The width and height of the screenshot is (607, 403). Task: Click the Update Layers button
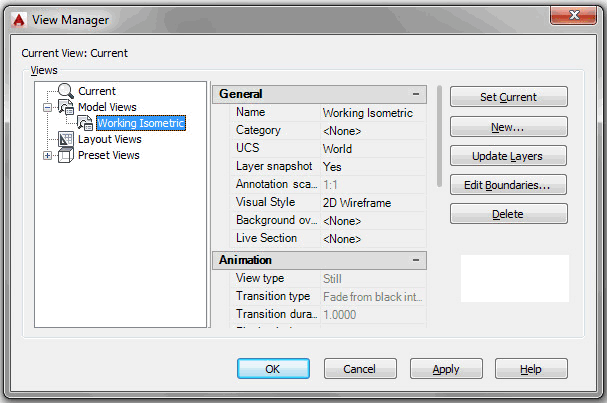coord(508,156)
